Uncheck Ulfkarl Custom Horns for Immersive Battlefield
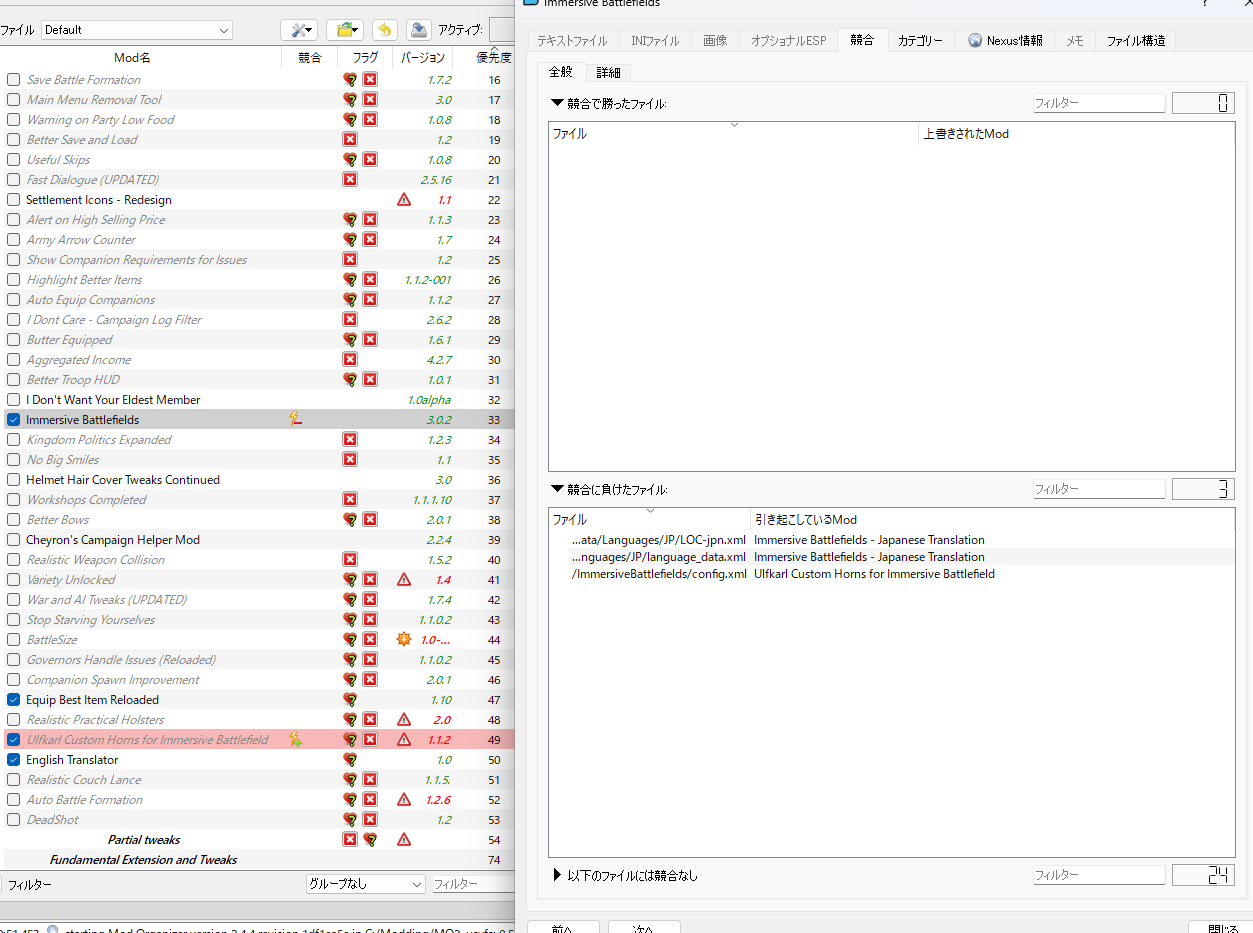This screenshot has height=933, width=1253. [x=13, y=739]
